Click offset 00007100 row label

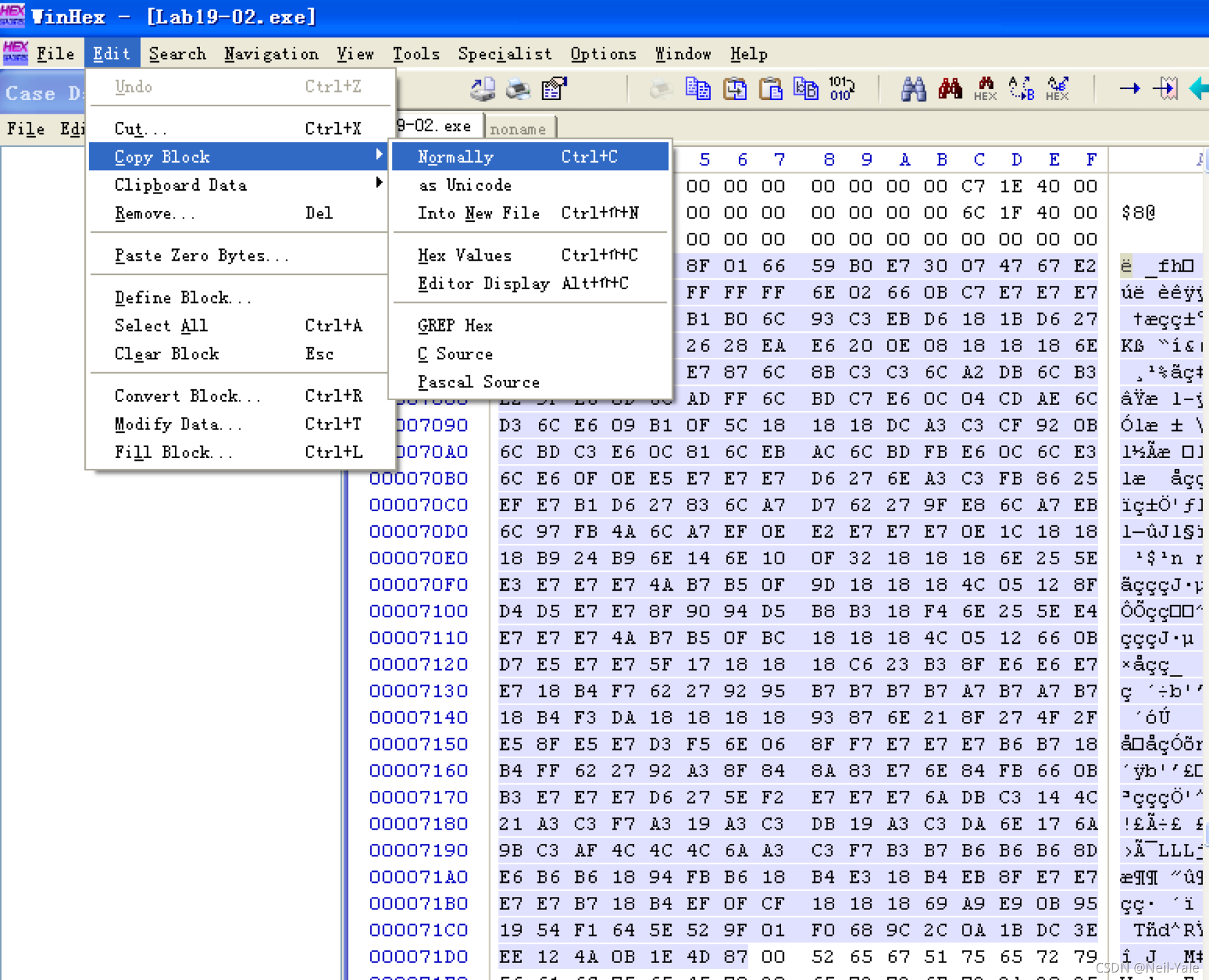pyautogui.click(x=418, y=611)
